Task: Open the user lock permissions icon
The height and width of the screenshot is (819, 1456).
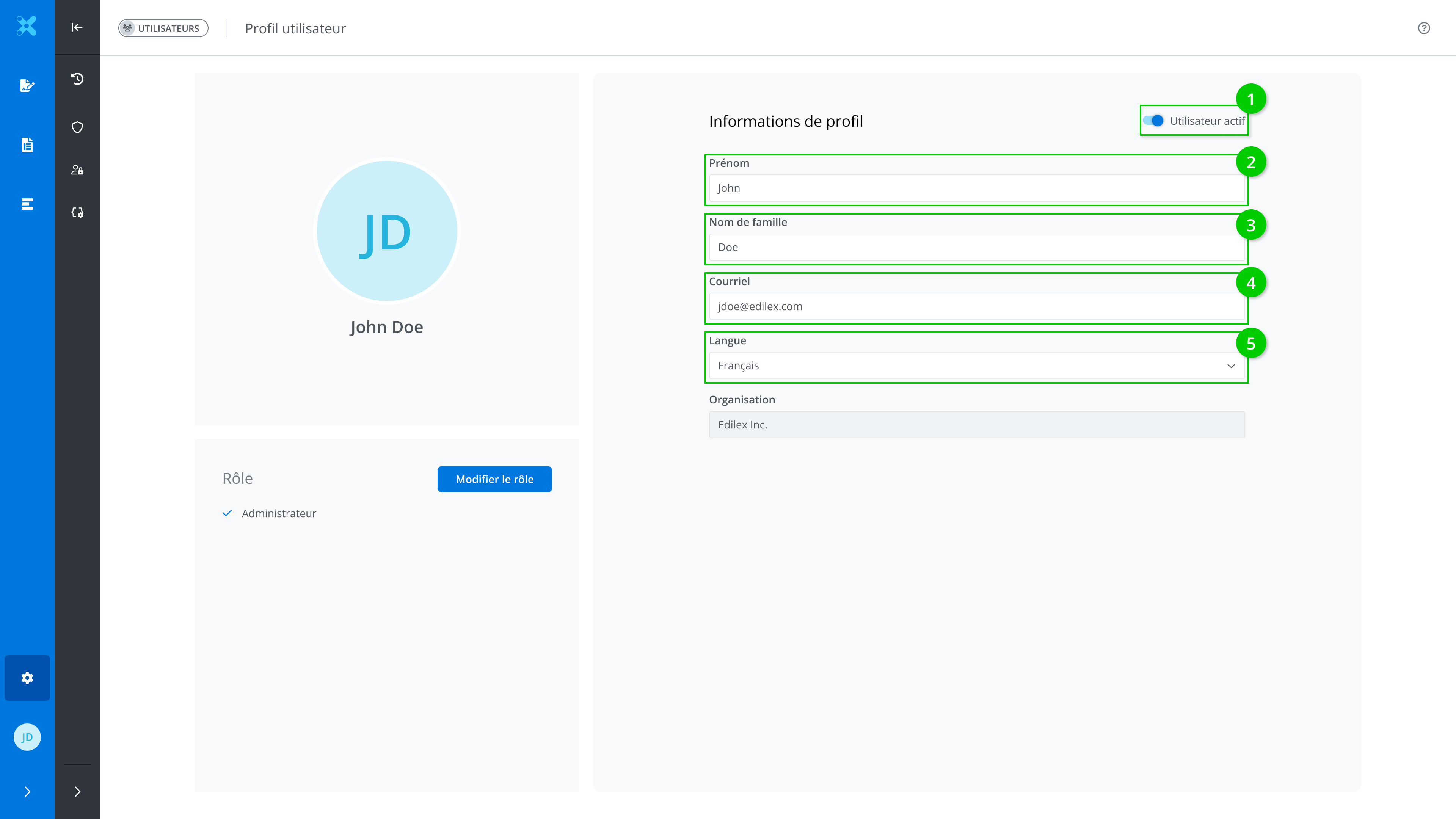Action: (x=77, y=169)
